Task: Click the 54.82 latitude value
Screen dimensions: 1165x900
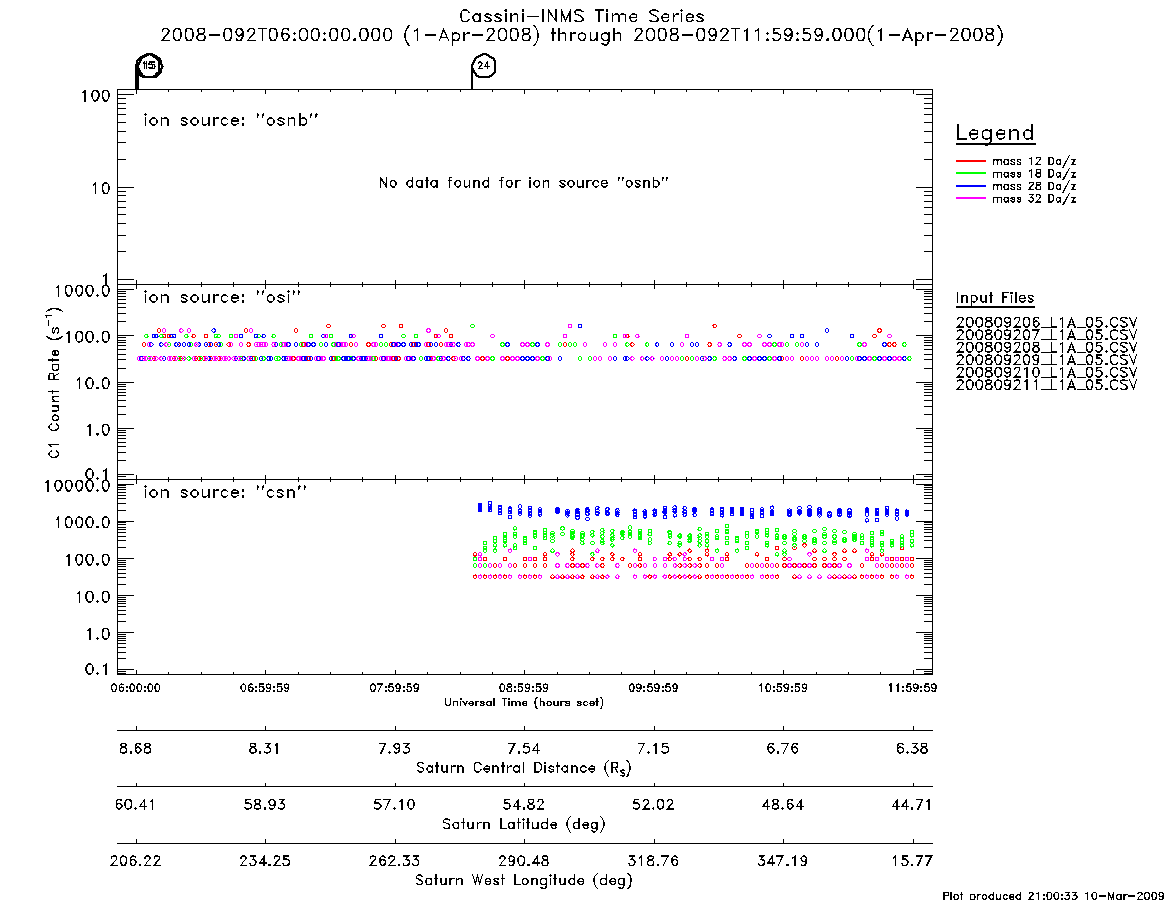Action: pyautogui.click(x=524, y=805)
